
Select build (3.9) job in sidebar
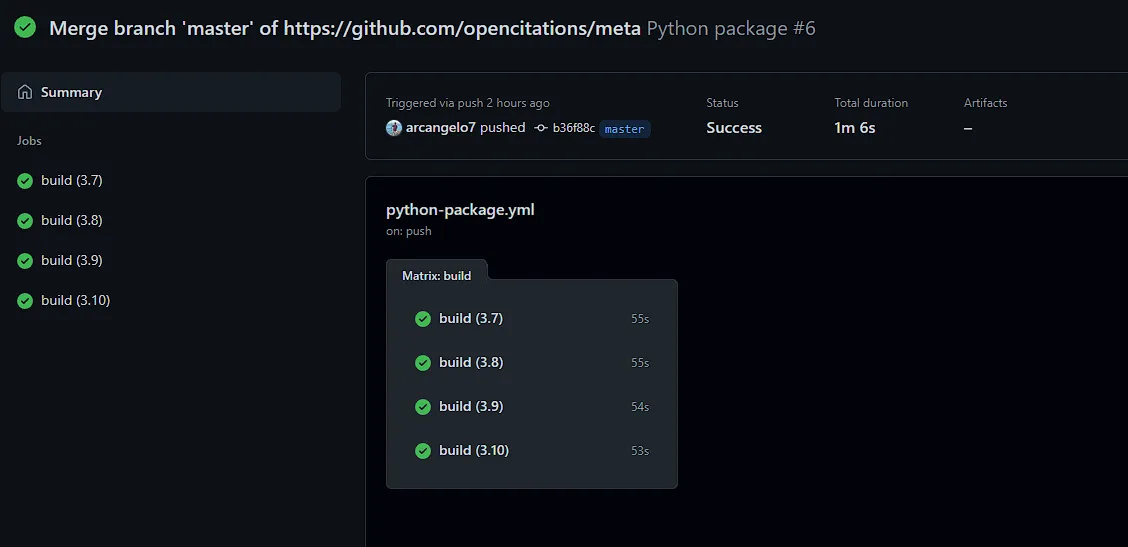(72, 261)
